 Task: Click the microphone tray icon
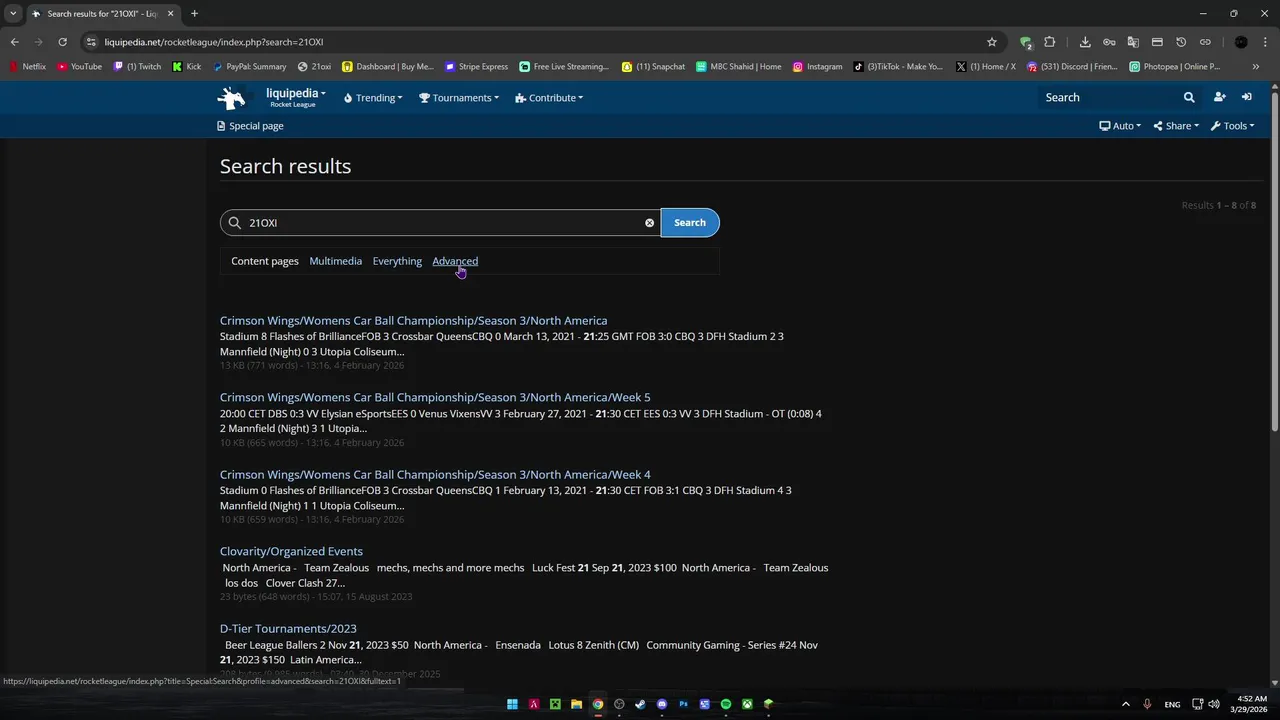pos(1147,704)
